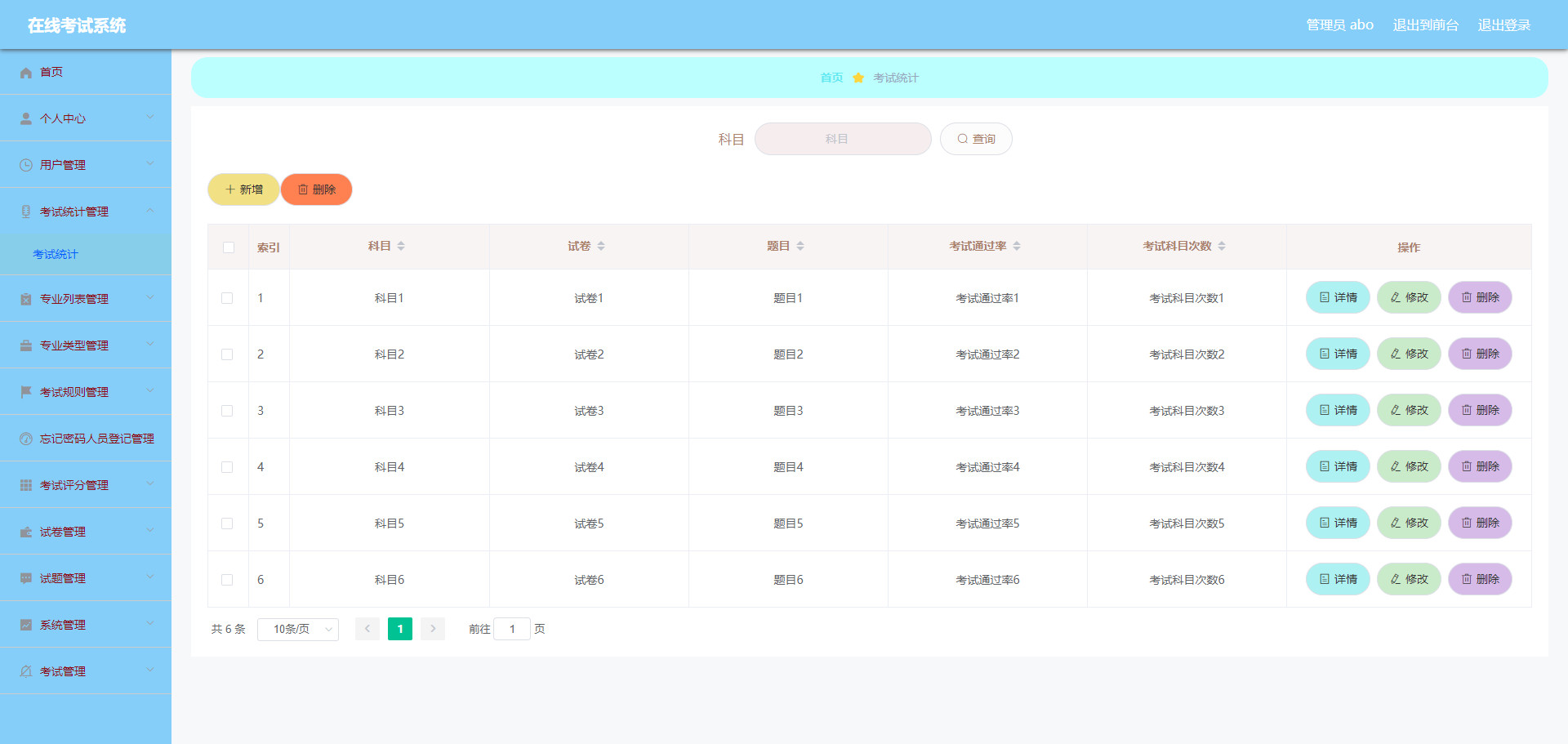Click the orange 删除 batch button

[317, 189]
